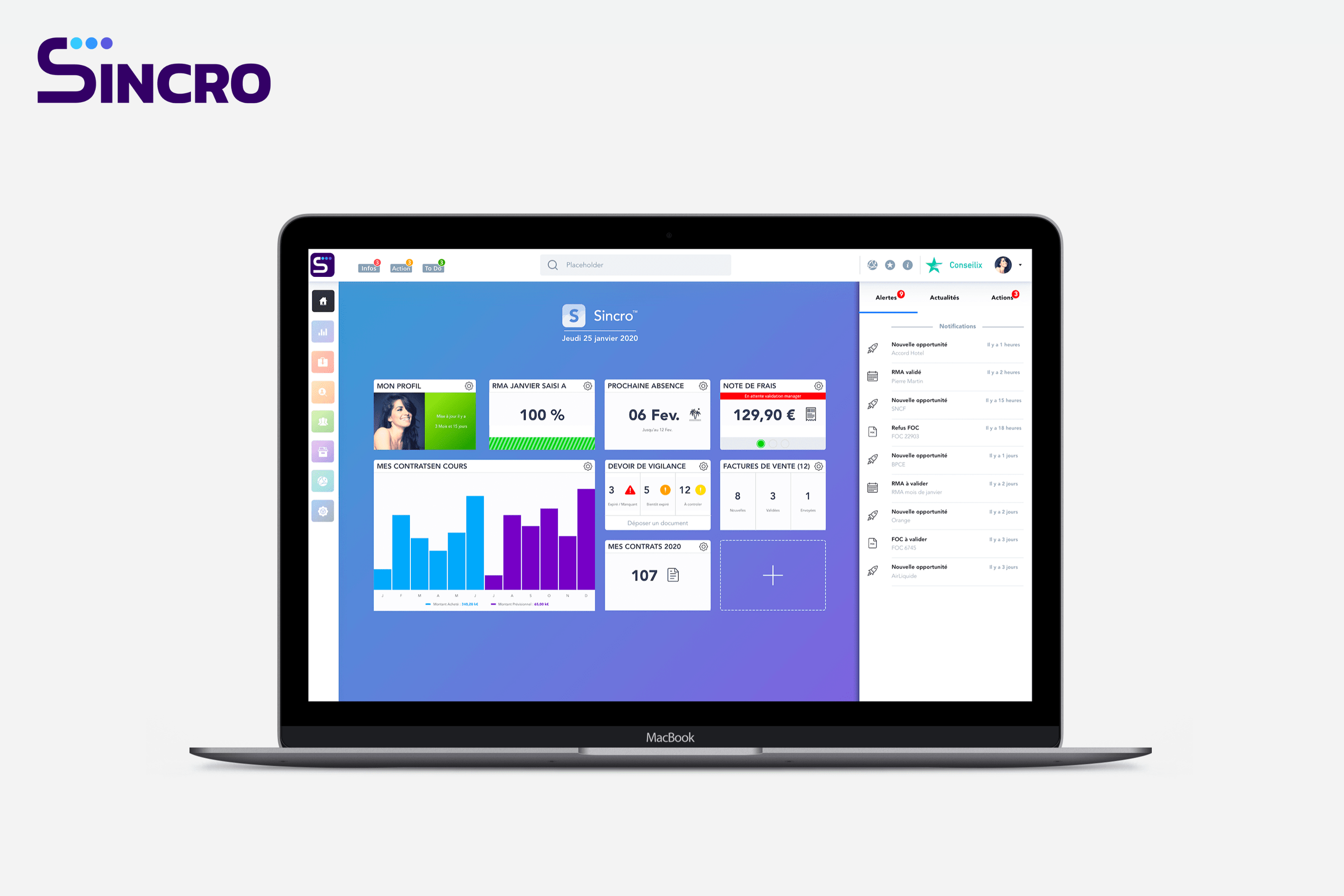
Task: Click the To Do tab expander
Action: (436, 266)
